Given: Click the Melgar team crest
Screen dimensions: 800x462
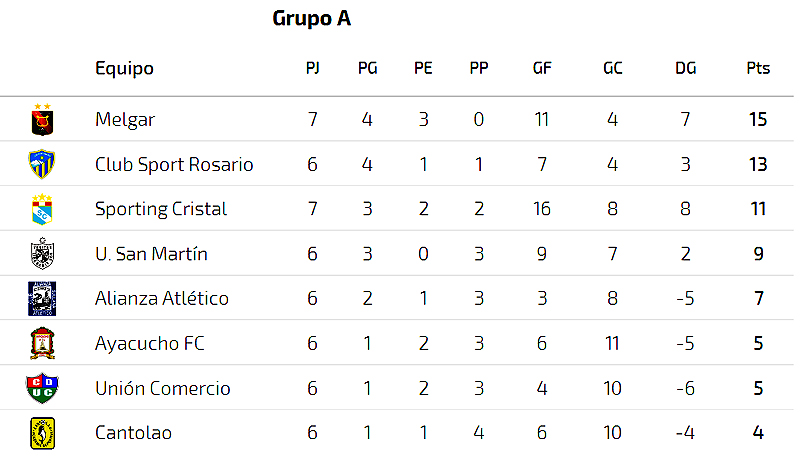Looking at the screenshot, I should pos(42,120).
